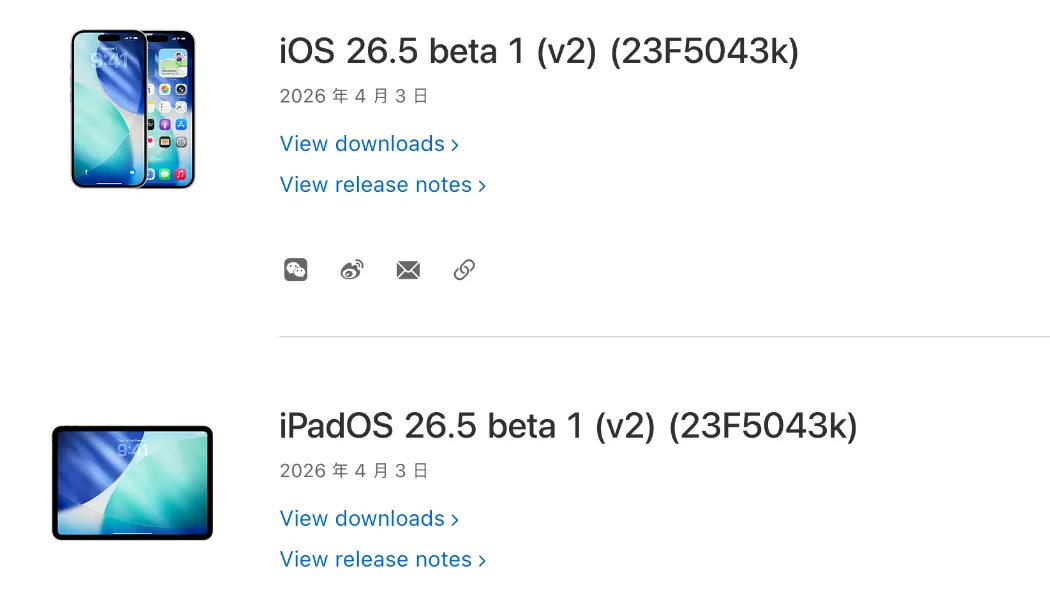Click chevron beside iOS View downloads
The height and width of the screenshot is (590, 1050).
click(455, 145)
